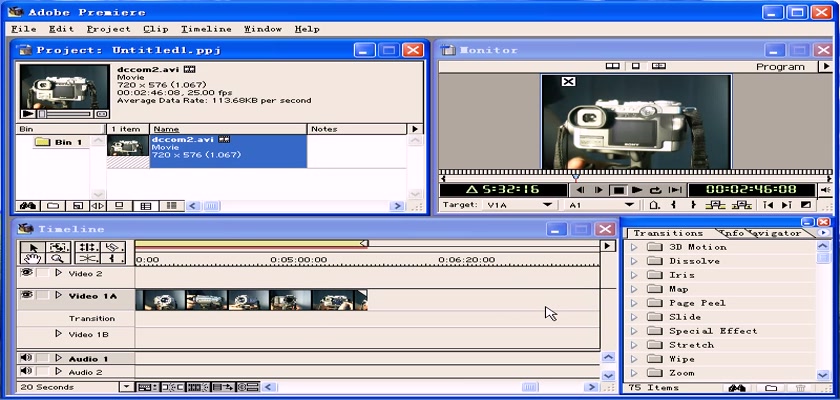Screen dimensions: 840x400
Task: Click the Trim Mode icon in Monitor
Action: [659, 66]
